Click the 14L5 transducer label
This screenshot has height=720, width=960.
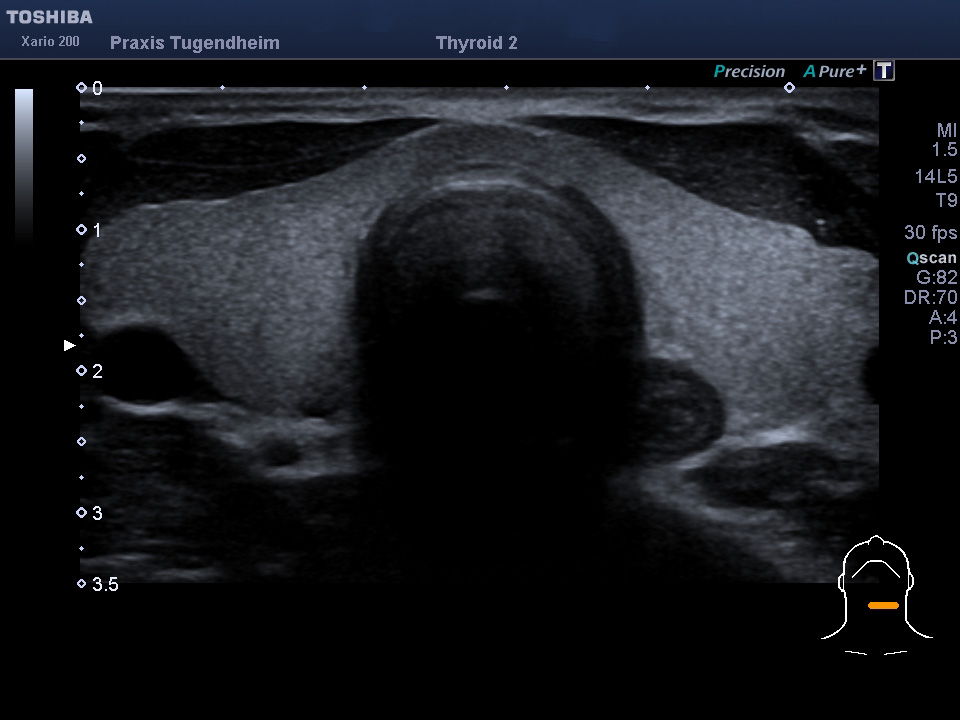coord(936,177)
